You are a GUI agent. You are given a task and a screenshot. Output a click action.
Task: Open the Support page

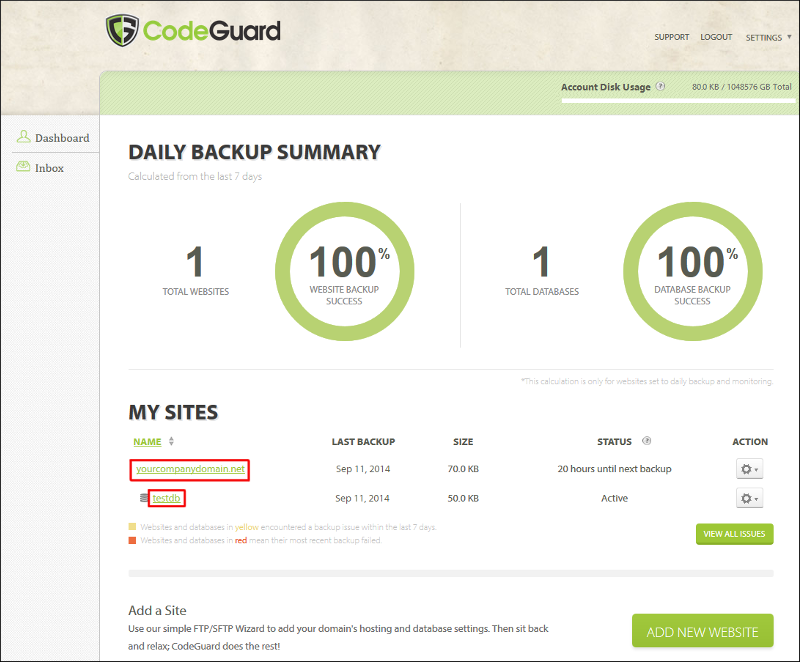tap(671, 37)
